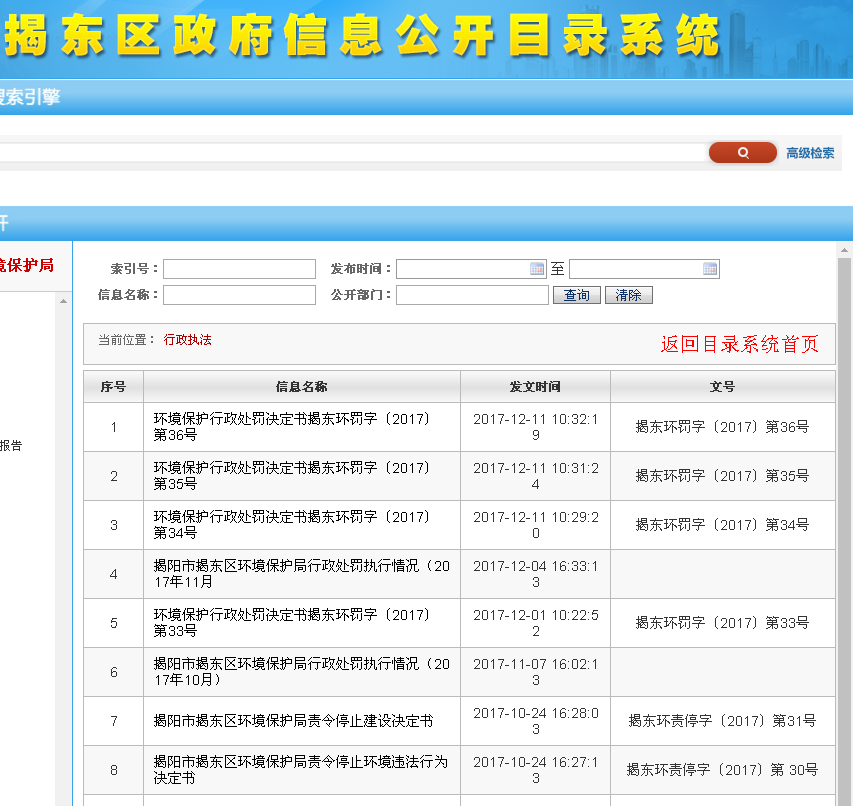Click scroll-up arrow of main content scrollbar

coord(844,251)
